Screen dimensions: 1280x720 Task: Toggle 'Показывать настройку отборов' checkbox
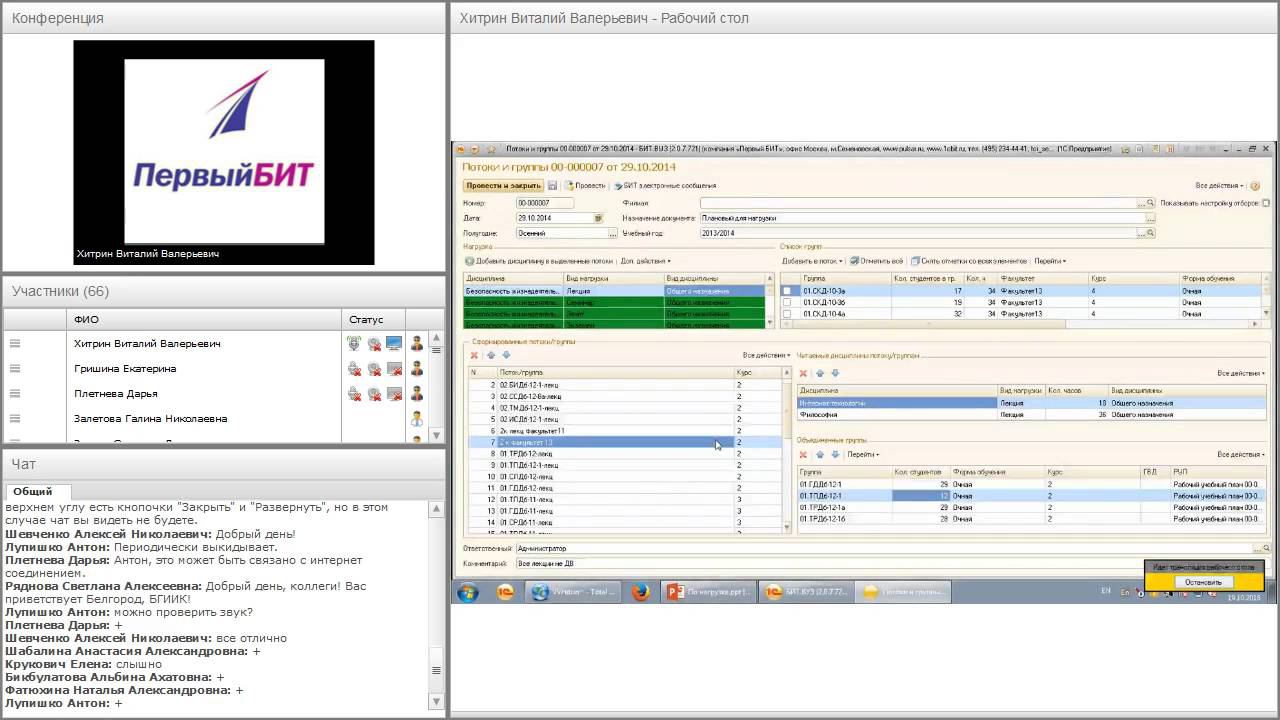pyautogui.click(x=1266, y=203)
